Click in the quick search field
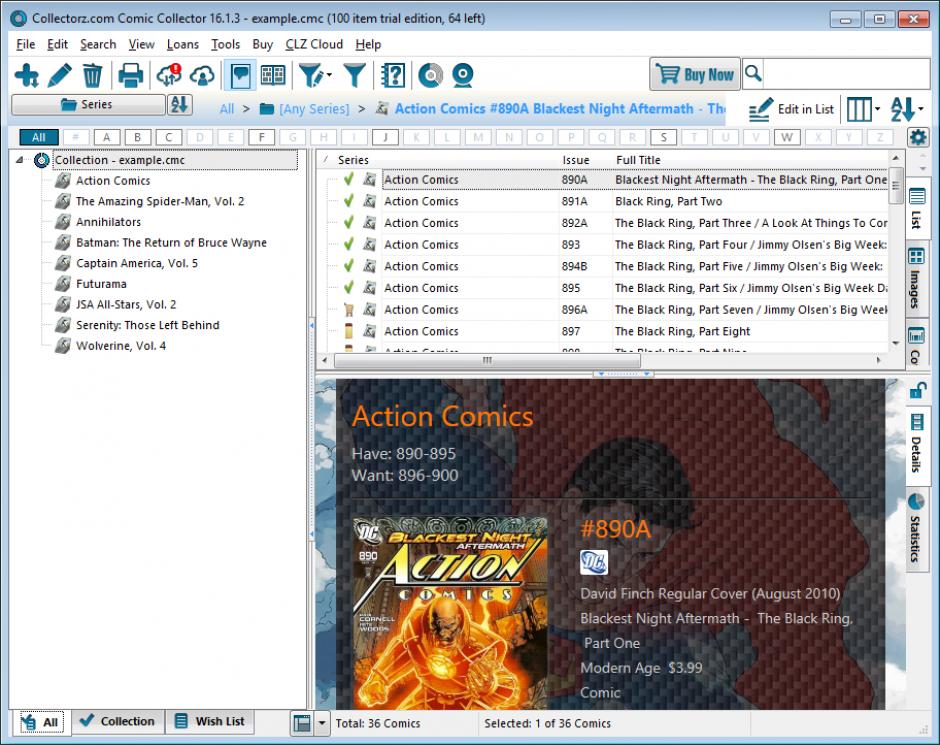The height and width of the screenshot is (745, 940). click(845, 74)
